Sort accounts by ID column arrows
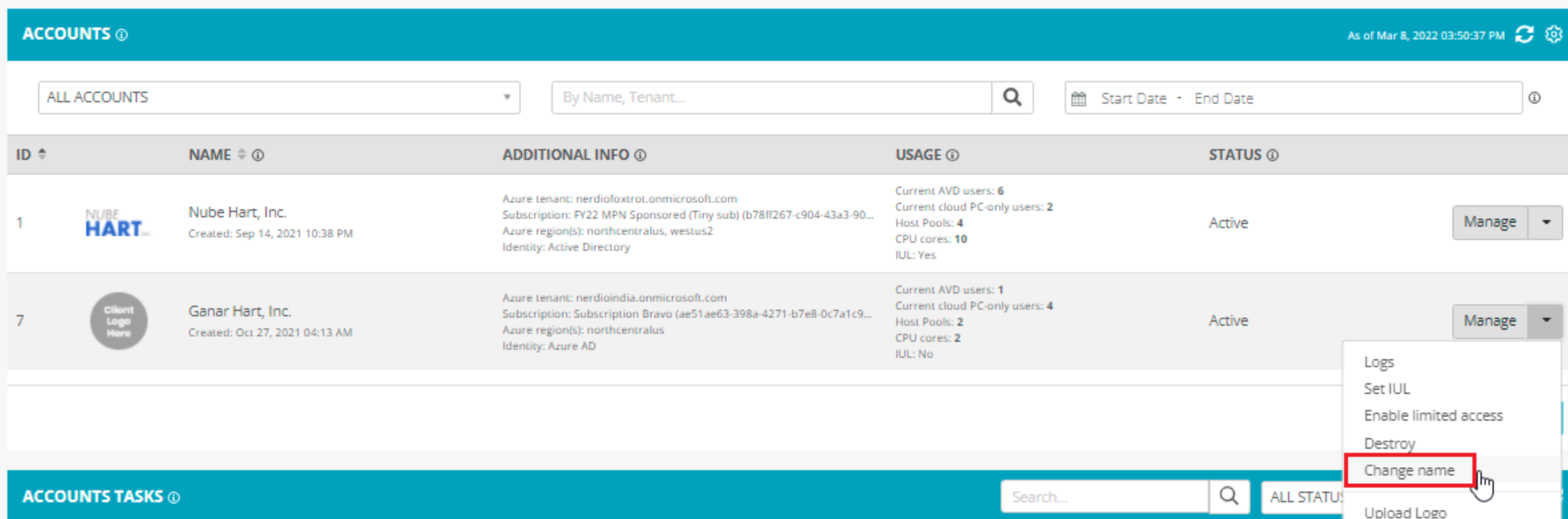Screen dimensions: 1568x519 42,154
